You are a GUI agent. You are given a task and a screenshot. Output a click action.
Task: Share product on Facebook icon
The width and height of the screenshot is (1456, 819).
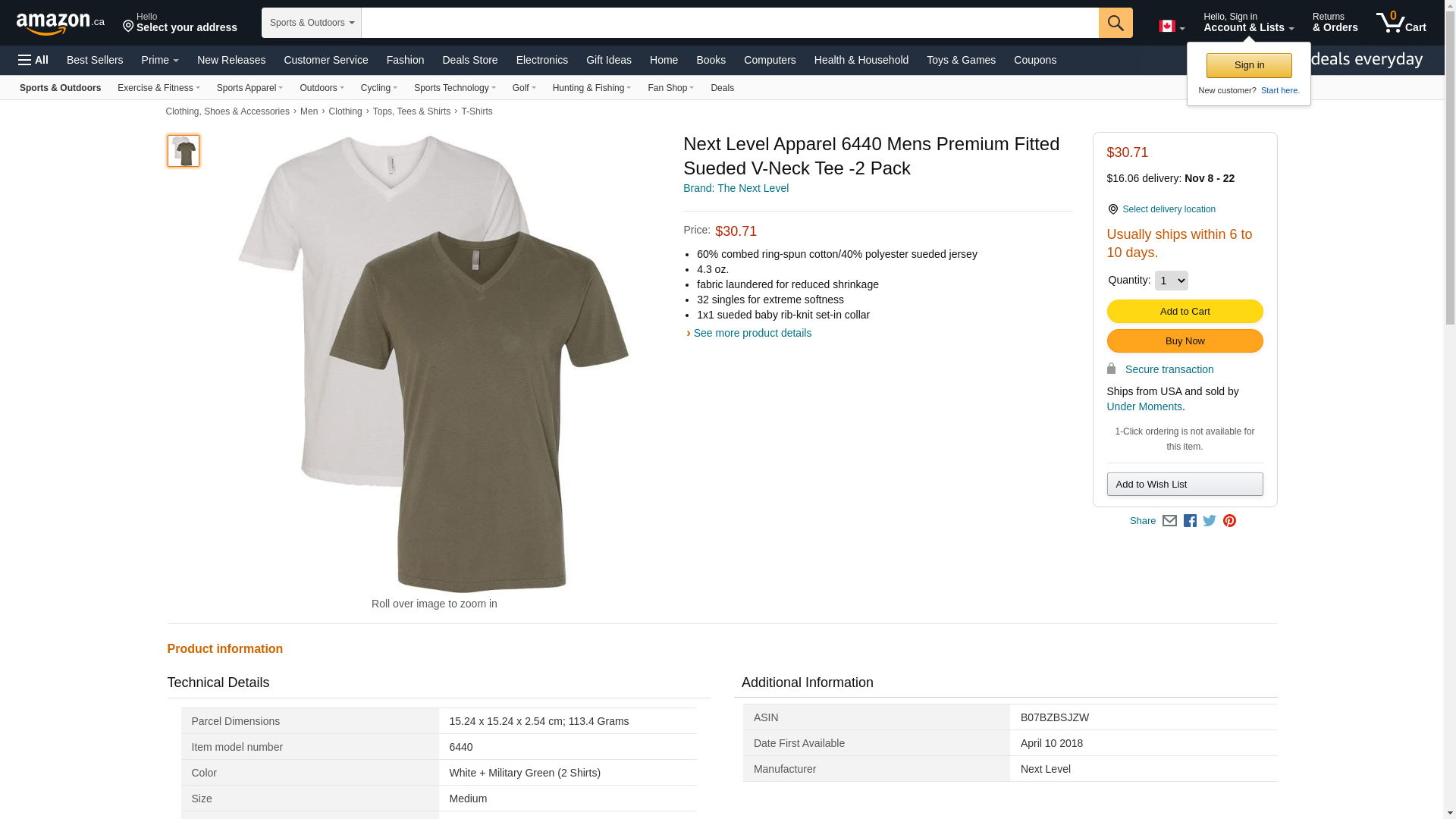point(1190,521)
